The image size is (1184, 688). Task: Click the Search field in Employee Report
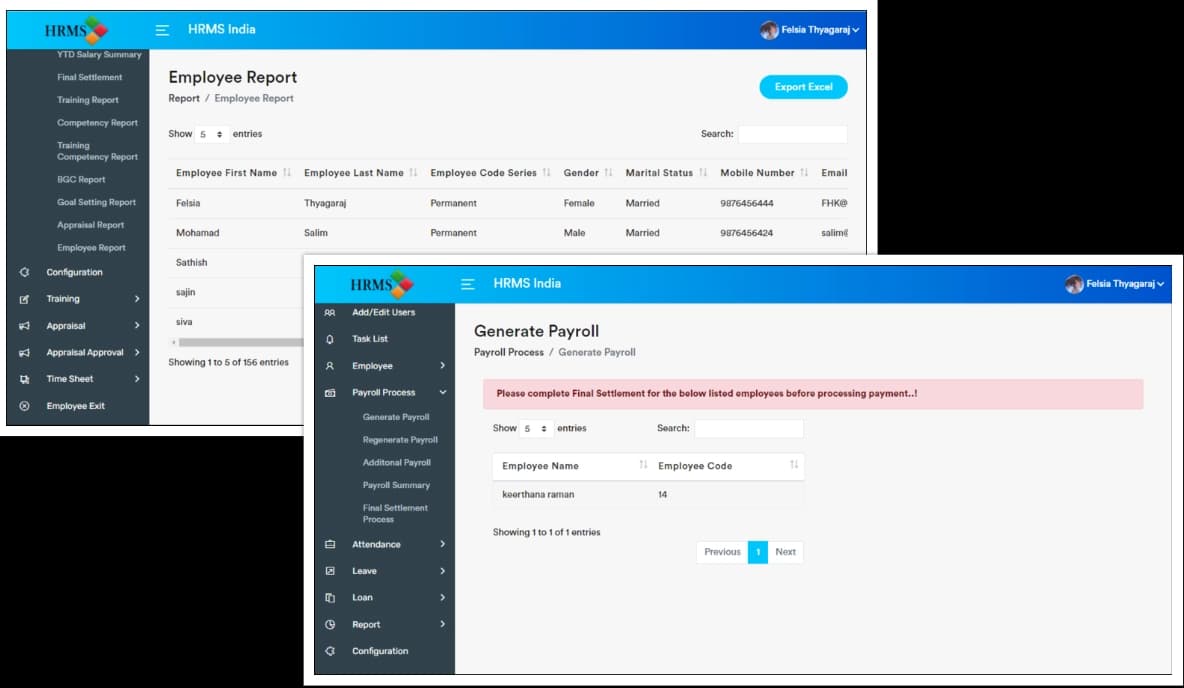click(x=792, y=134)
